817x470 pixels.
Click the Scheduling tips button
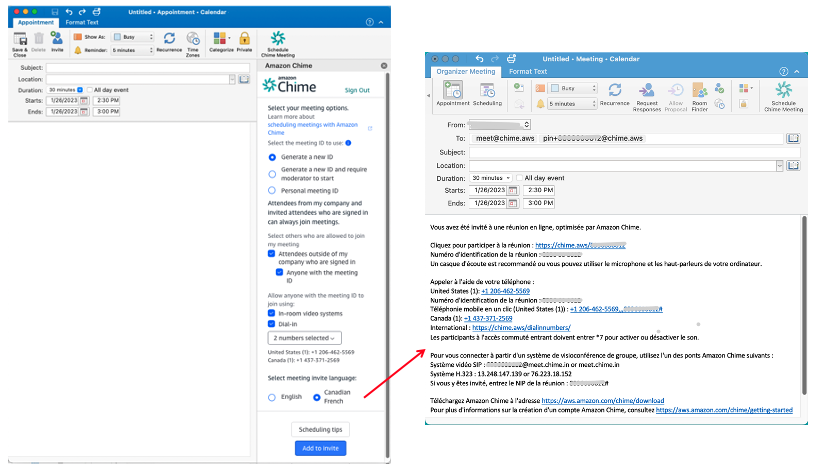pos(320,429)
